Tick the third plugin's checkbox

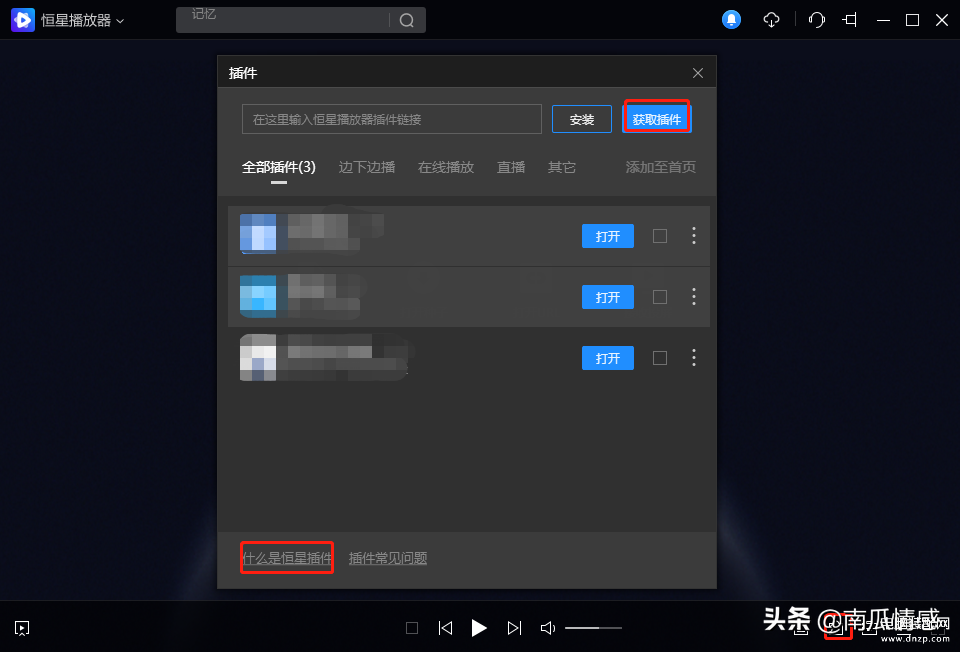660,358
